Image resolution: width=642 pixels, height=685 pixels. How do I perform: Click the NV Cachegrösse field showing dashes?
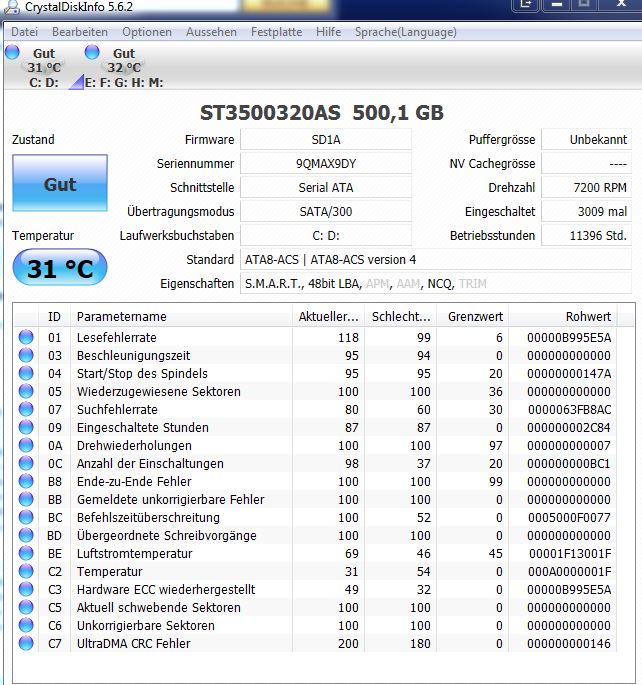(587, 163)
